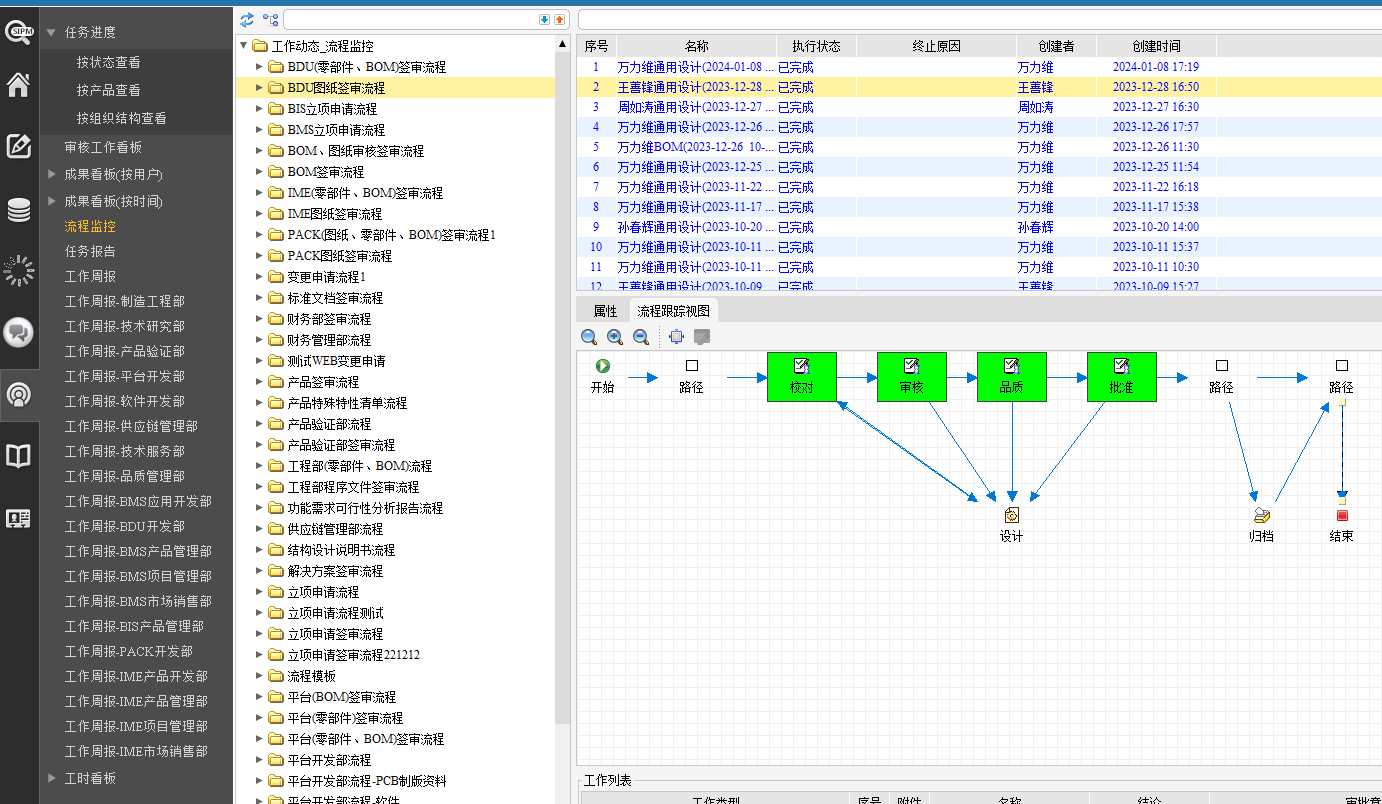1382x804 pixels.
Task: Open row 3 周如涛通用设计 record
Action: pyautogui.click(x=695, y=107)
